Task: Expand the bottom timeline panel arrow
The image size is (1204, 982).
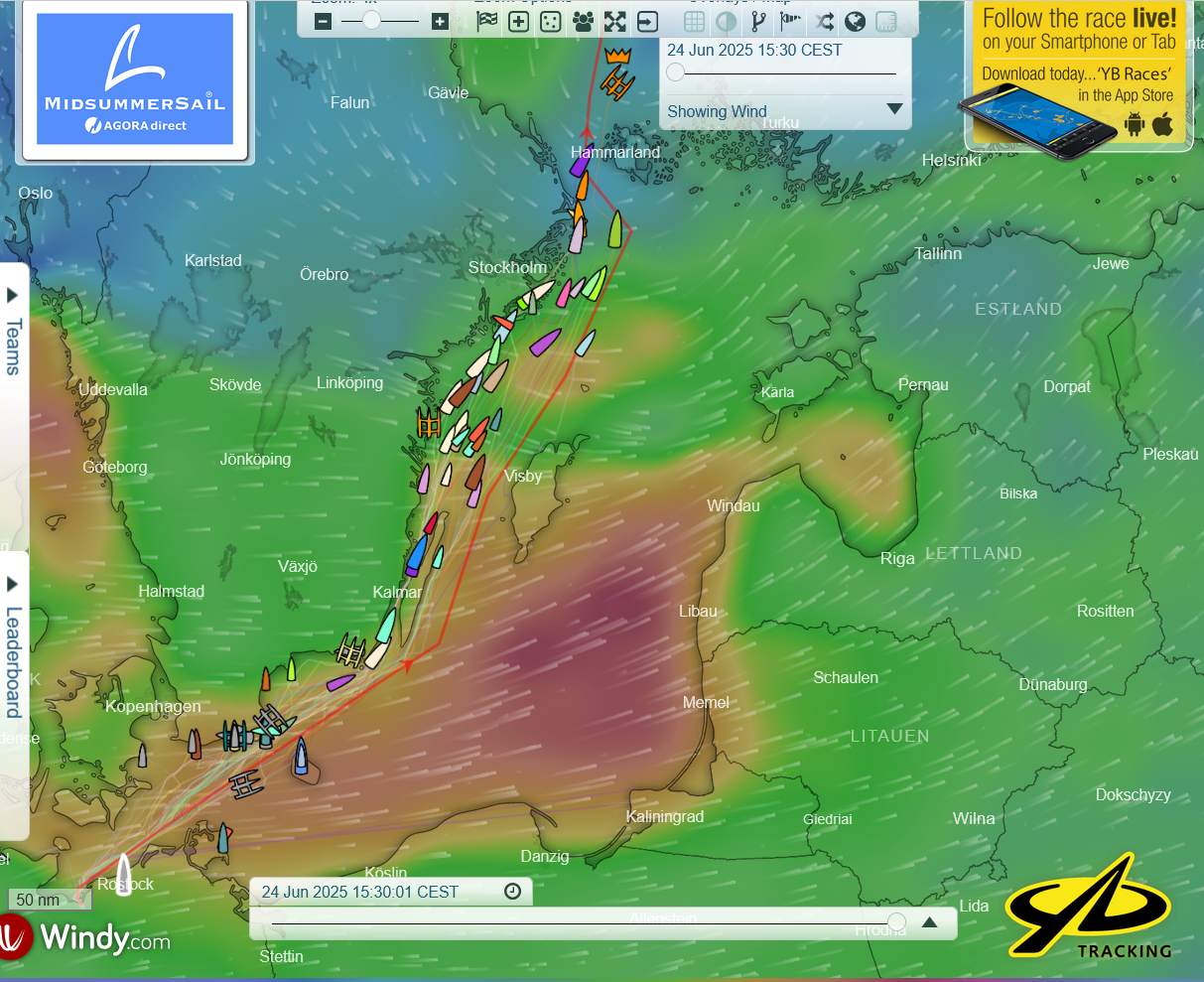Action: click(x=929, y=922)
